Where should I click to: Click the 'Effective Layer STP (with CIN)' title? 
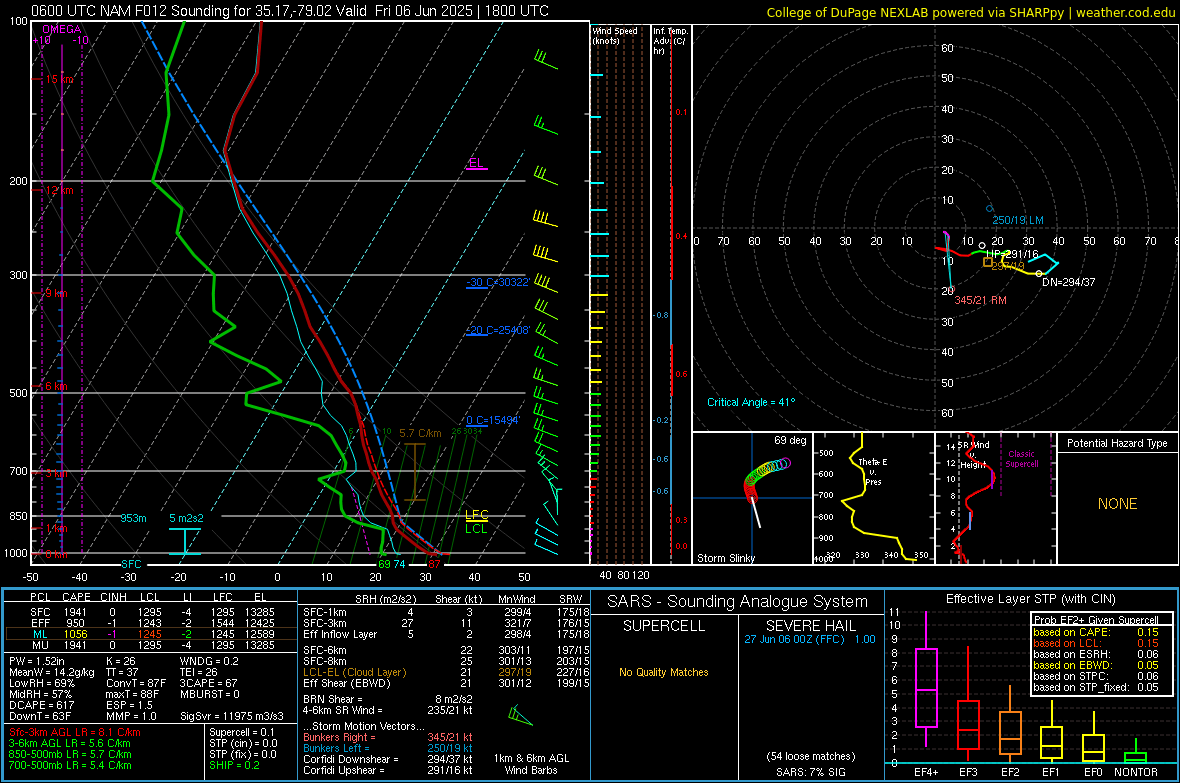tap(1030, 599)
